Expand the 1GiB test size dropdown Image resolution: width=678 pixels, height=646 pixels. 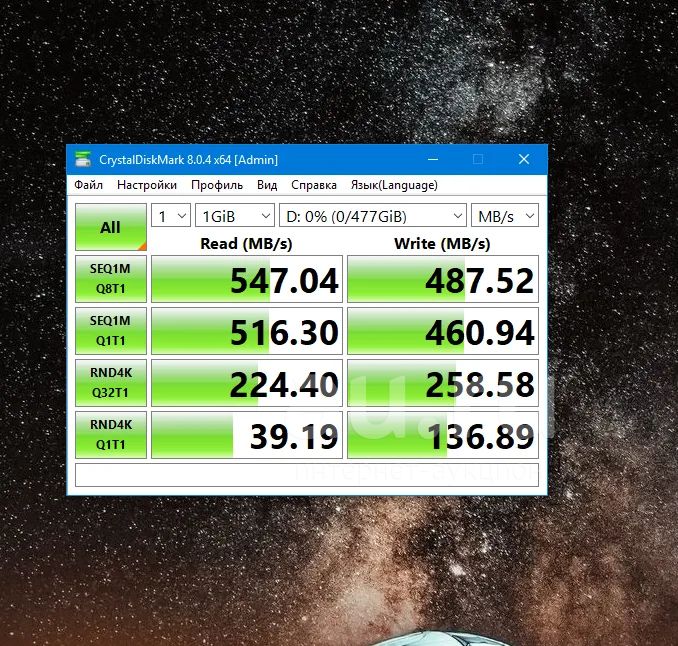tap(235, 215)
